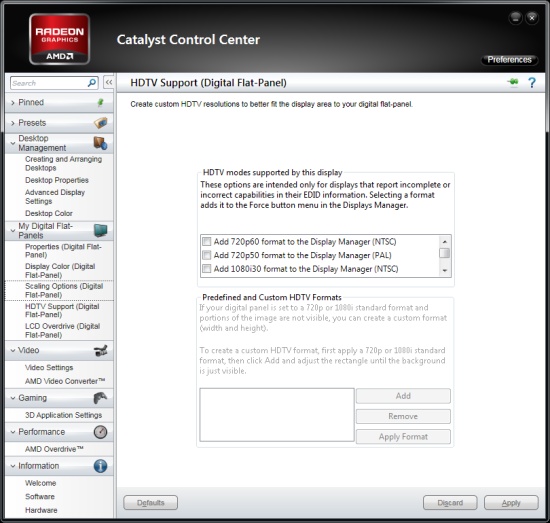Click the Performance gauge icon
This screenshot has width=550, height=523.
[x=100, y=432]
